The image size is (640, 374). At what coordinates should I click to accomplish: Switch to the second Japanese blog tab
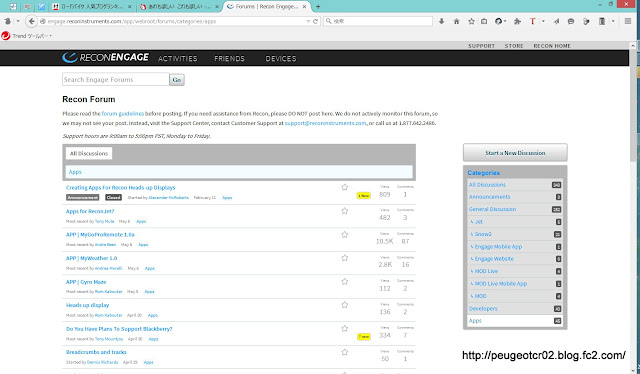[180, 7]
